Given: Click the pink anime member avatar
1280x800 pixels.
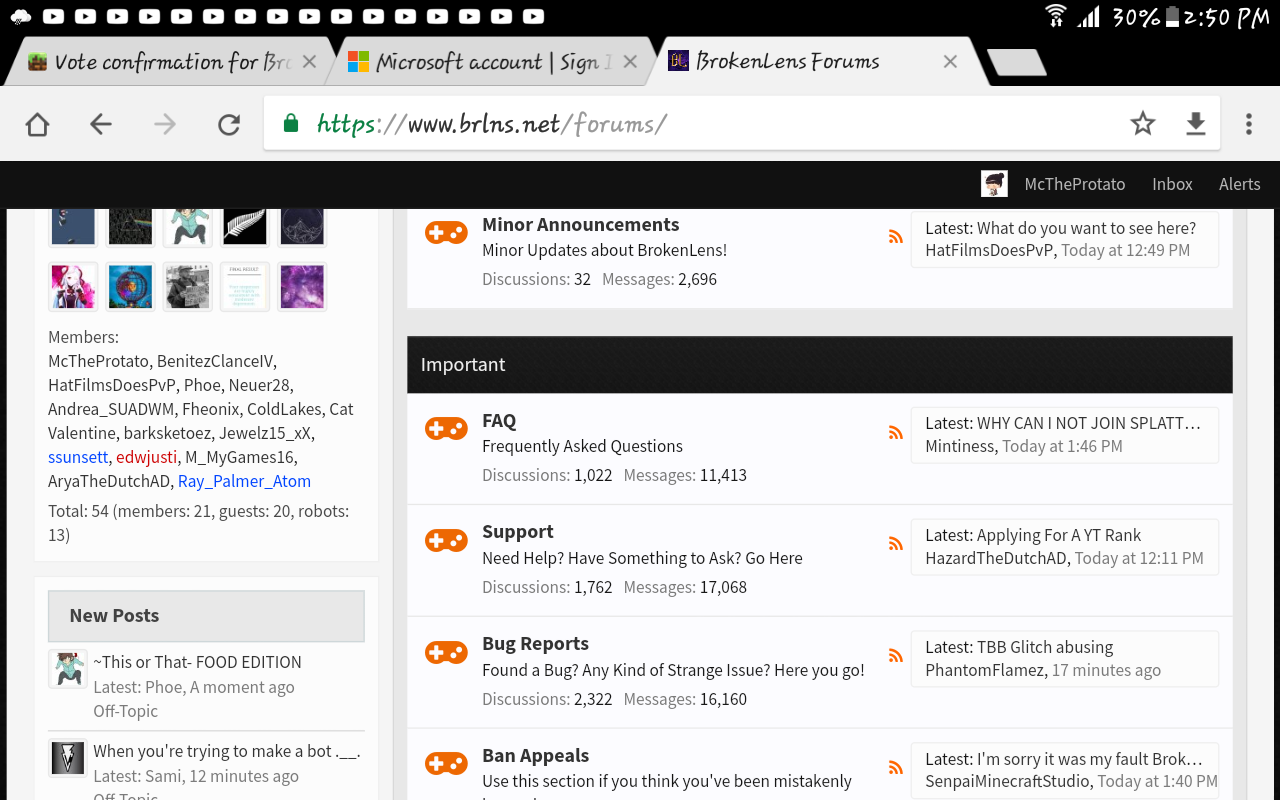Looking at the screenshot, I should point(73,287).
